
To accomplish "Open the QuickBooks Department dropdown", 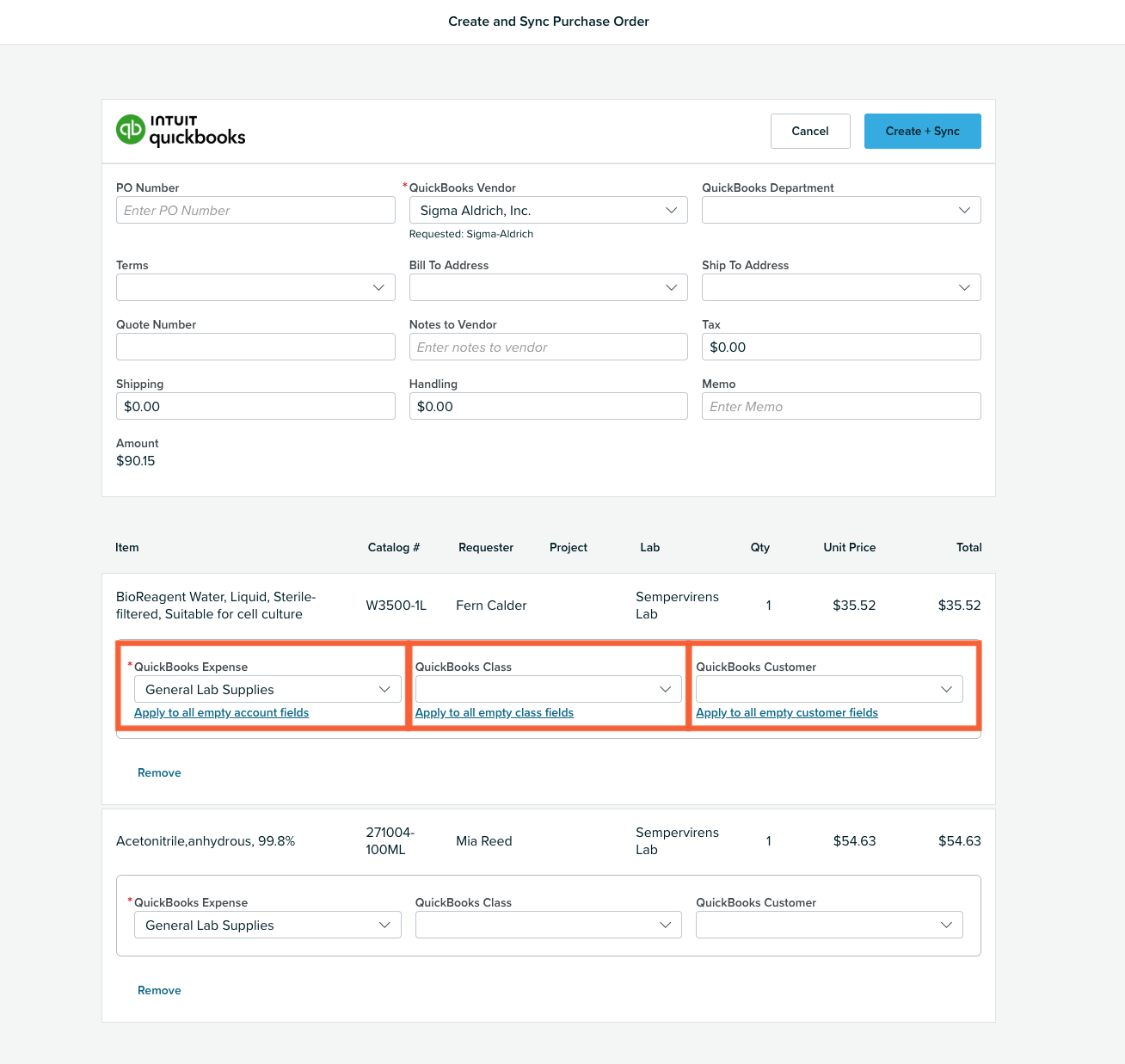I will pyautogui.click(x=841, y=210).
